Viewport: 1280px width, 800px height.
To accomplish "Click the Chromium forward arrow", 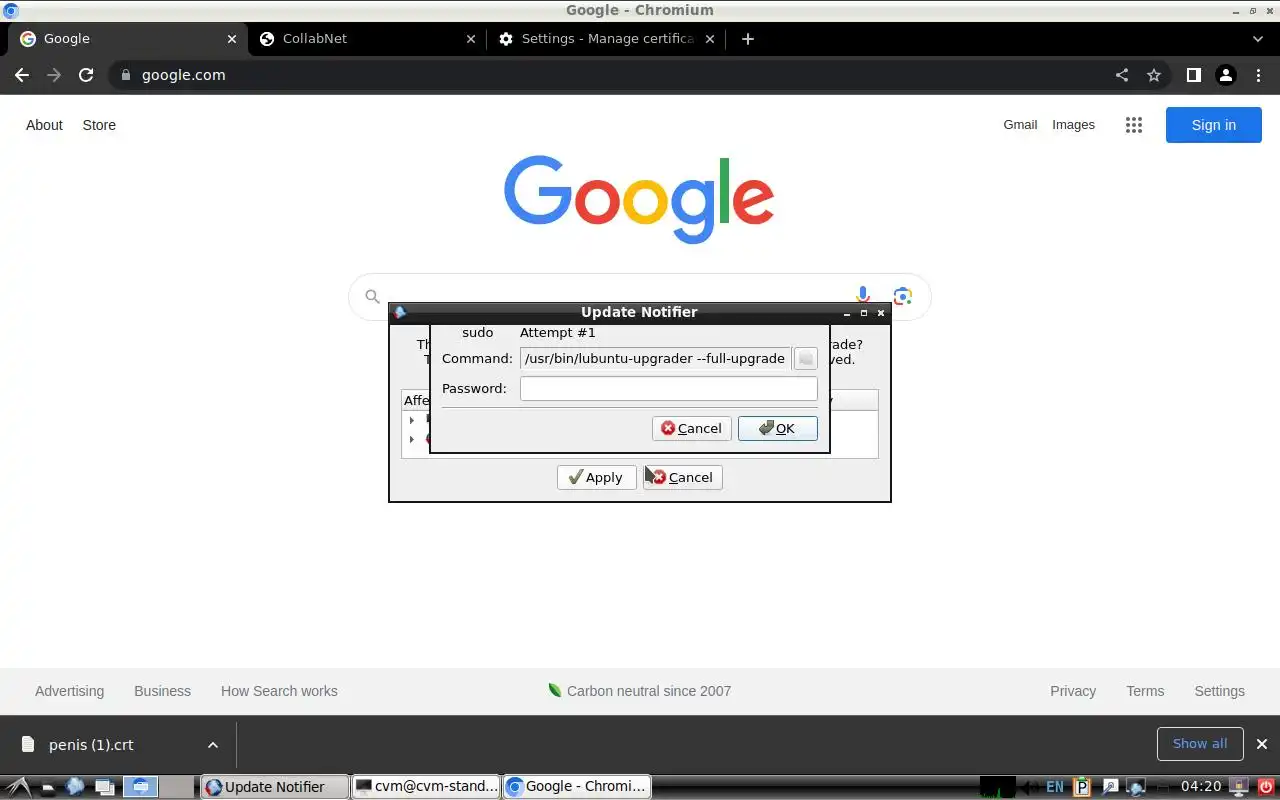I will (x=54, y=75).
